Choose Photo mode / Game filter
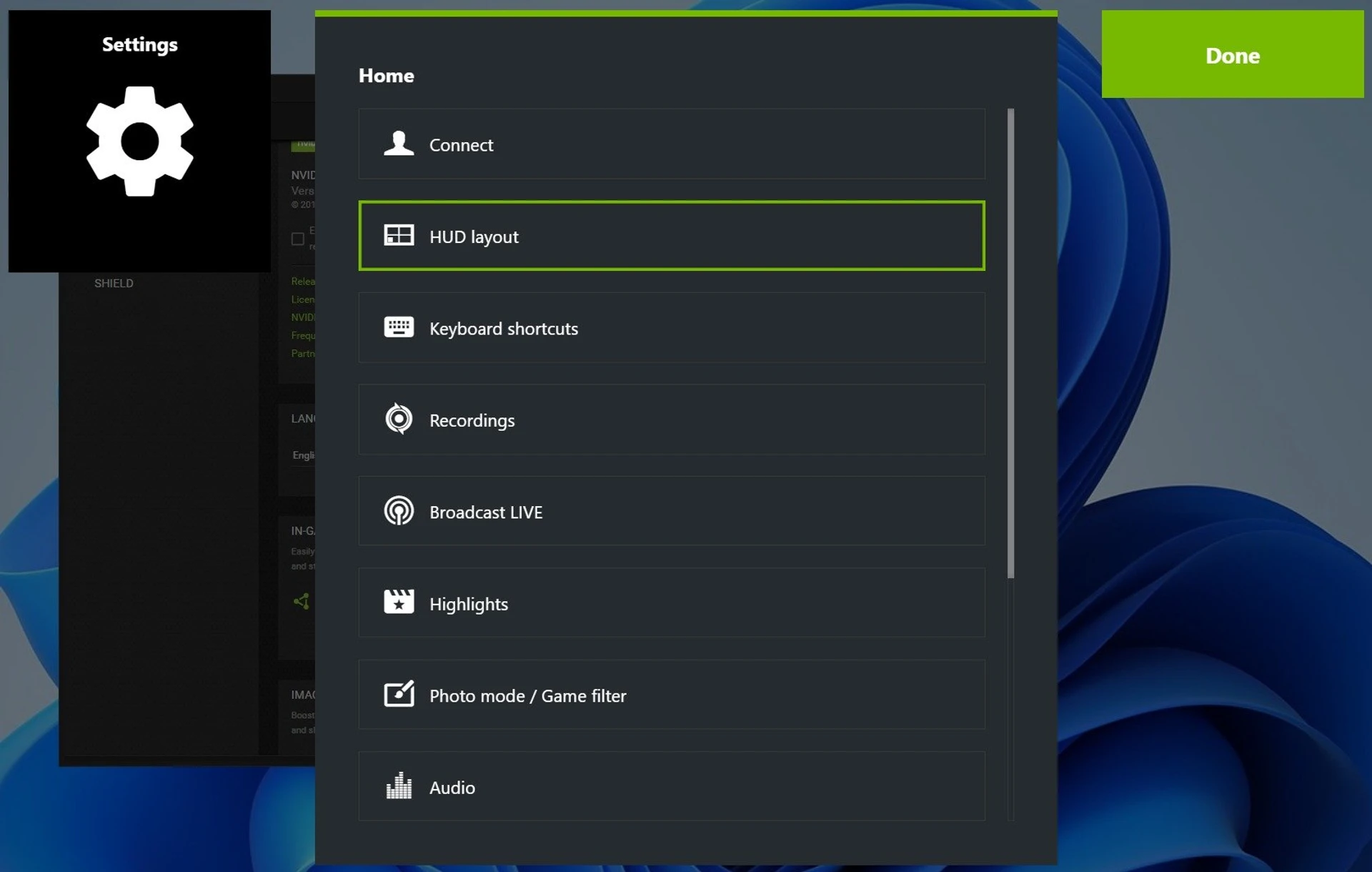1372x872 pixels. tap(672, 695)
